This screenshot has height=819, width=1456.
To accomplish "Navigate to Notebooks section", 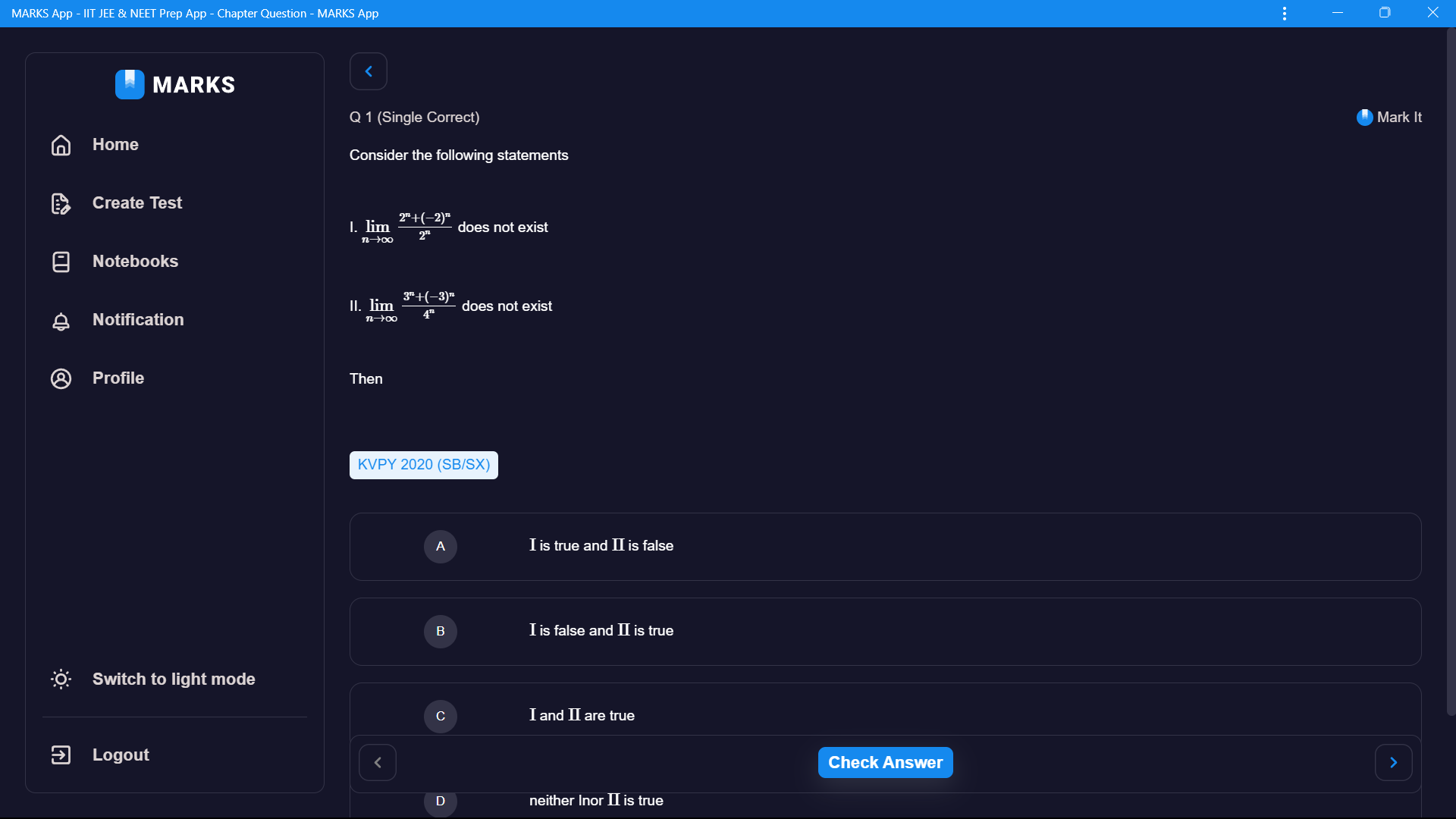I will (x=134, y=261).
